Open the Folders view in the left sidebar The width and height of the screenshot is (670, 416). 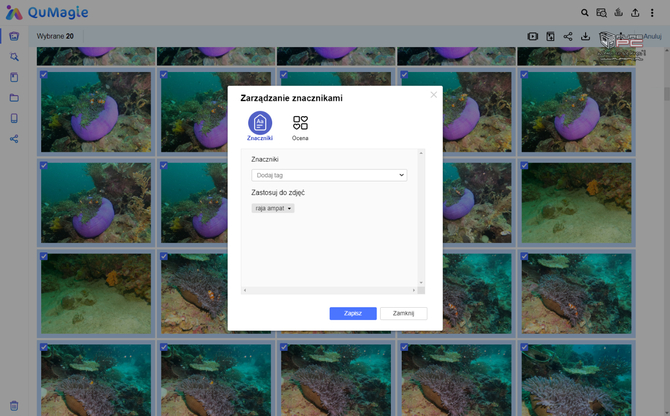point(14,98)
